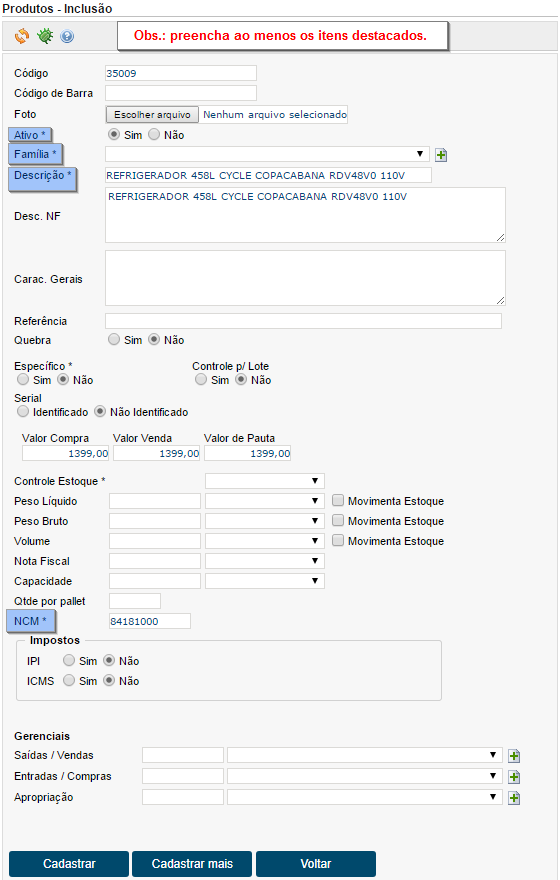Image resolution: width=560 pixels, height=880 pixels.
Task: Open the Controle Estoque dropdown
Action: pyautogui.click(x=265, y=481)
